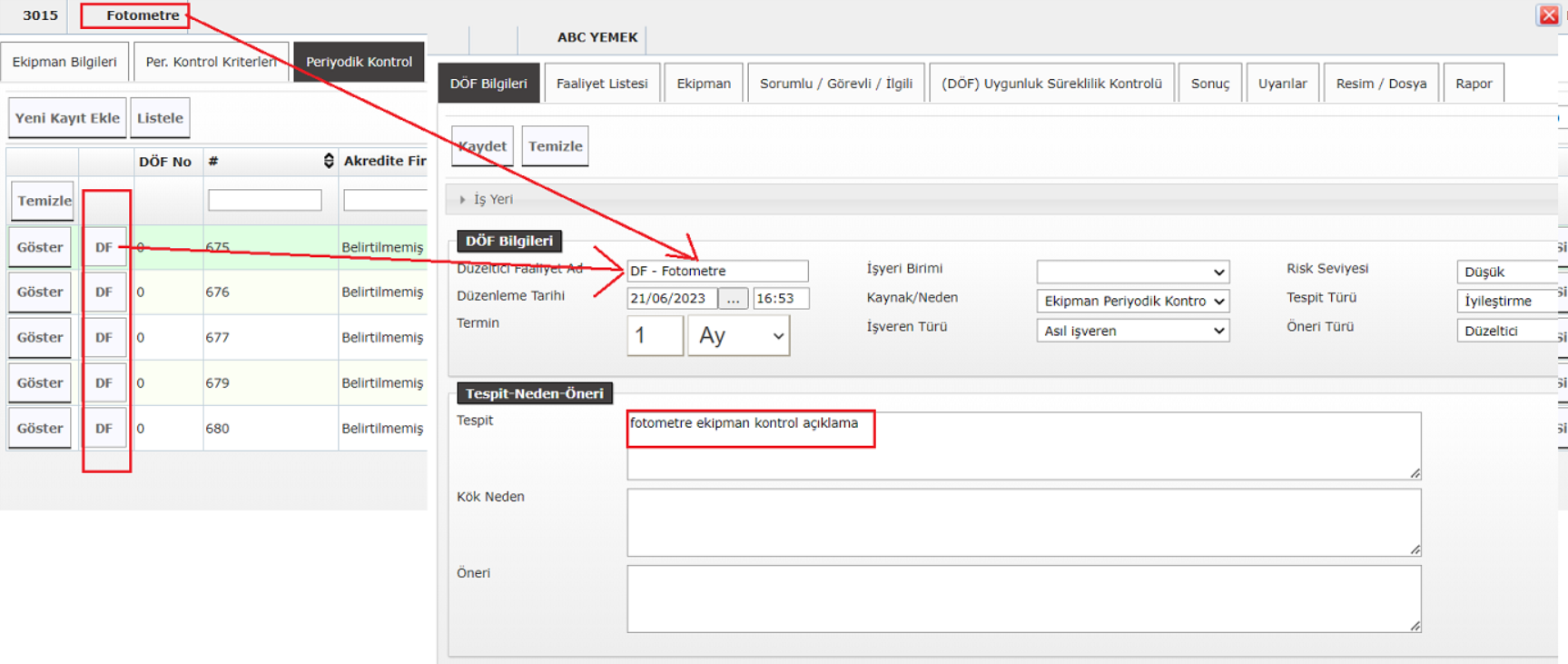The width and height of the screenshot is (1568, 664).
Task: Click DF button for record 677
Action: pyautogui.click(x=104, y=338)
